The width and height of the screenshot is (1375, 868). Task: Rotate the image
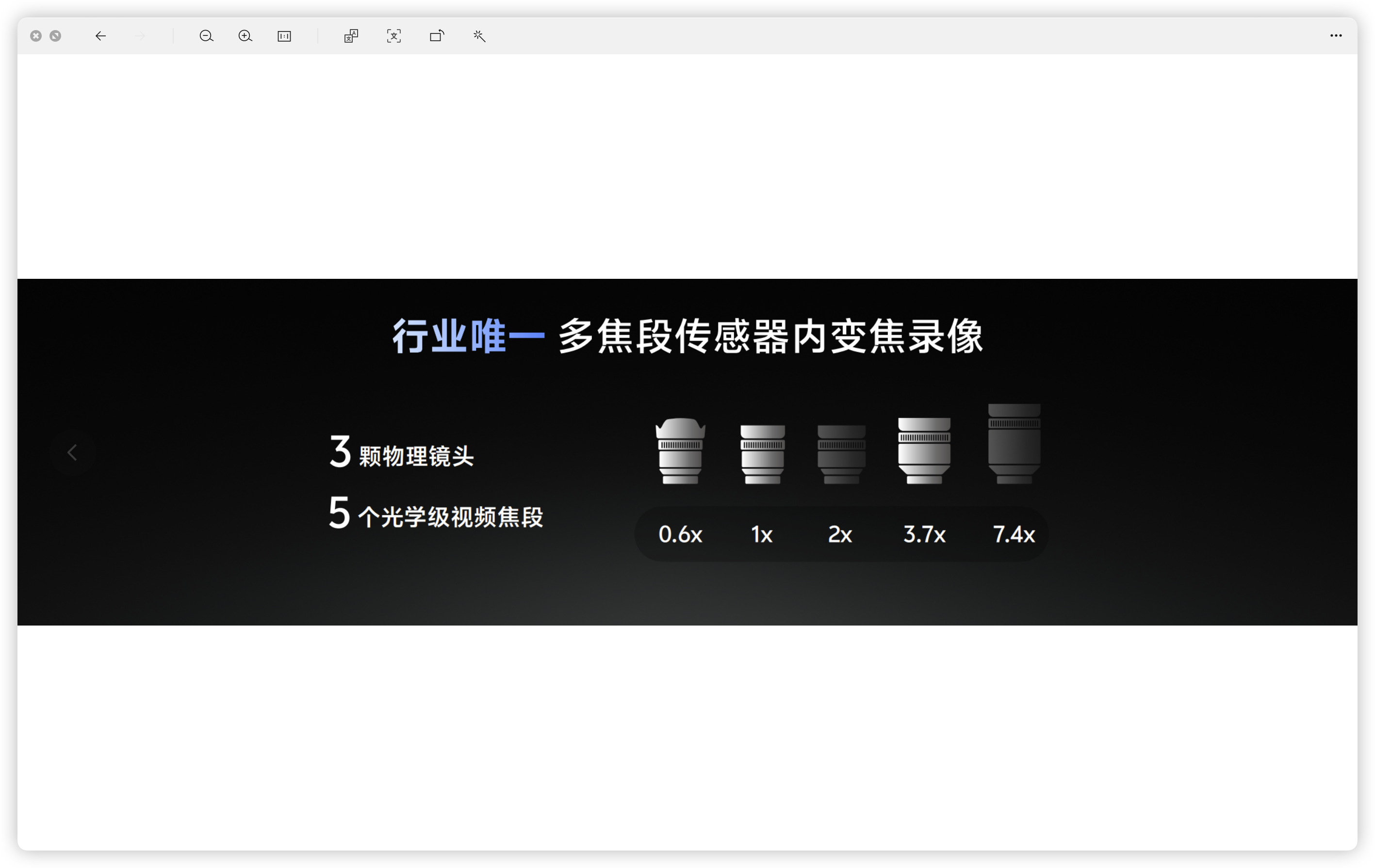(437, 36)
